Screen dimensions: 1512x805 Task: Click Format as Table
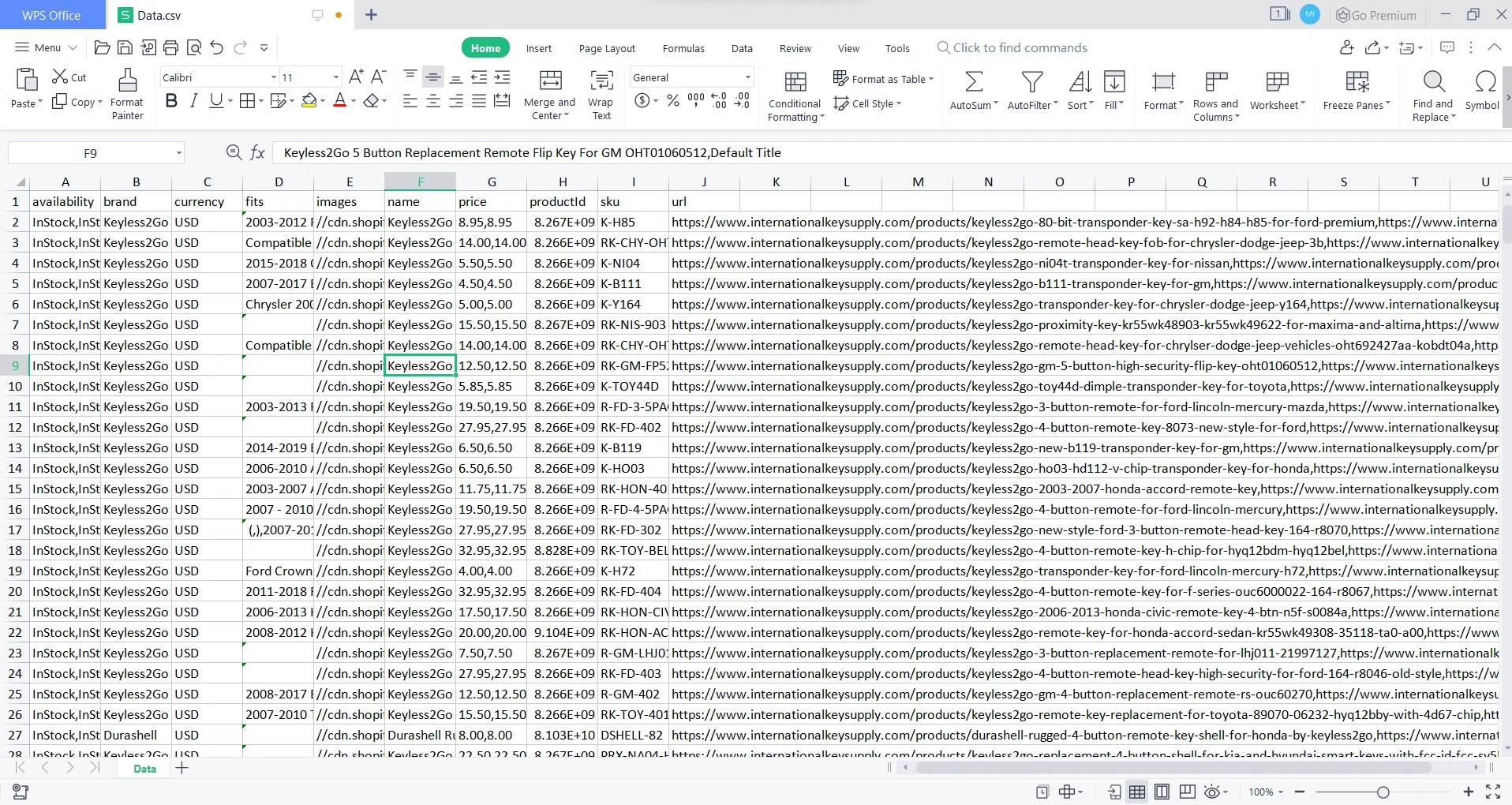pos(883,79)
